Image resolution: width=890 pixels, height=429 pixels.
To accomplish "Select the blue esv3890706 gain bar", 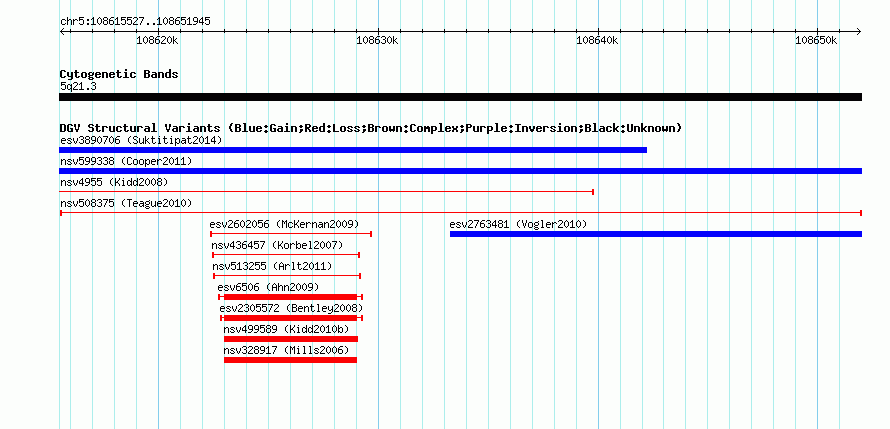I will tap(353, 150).
